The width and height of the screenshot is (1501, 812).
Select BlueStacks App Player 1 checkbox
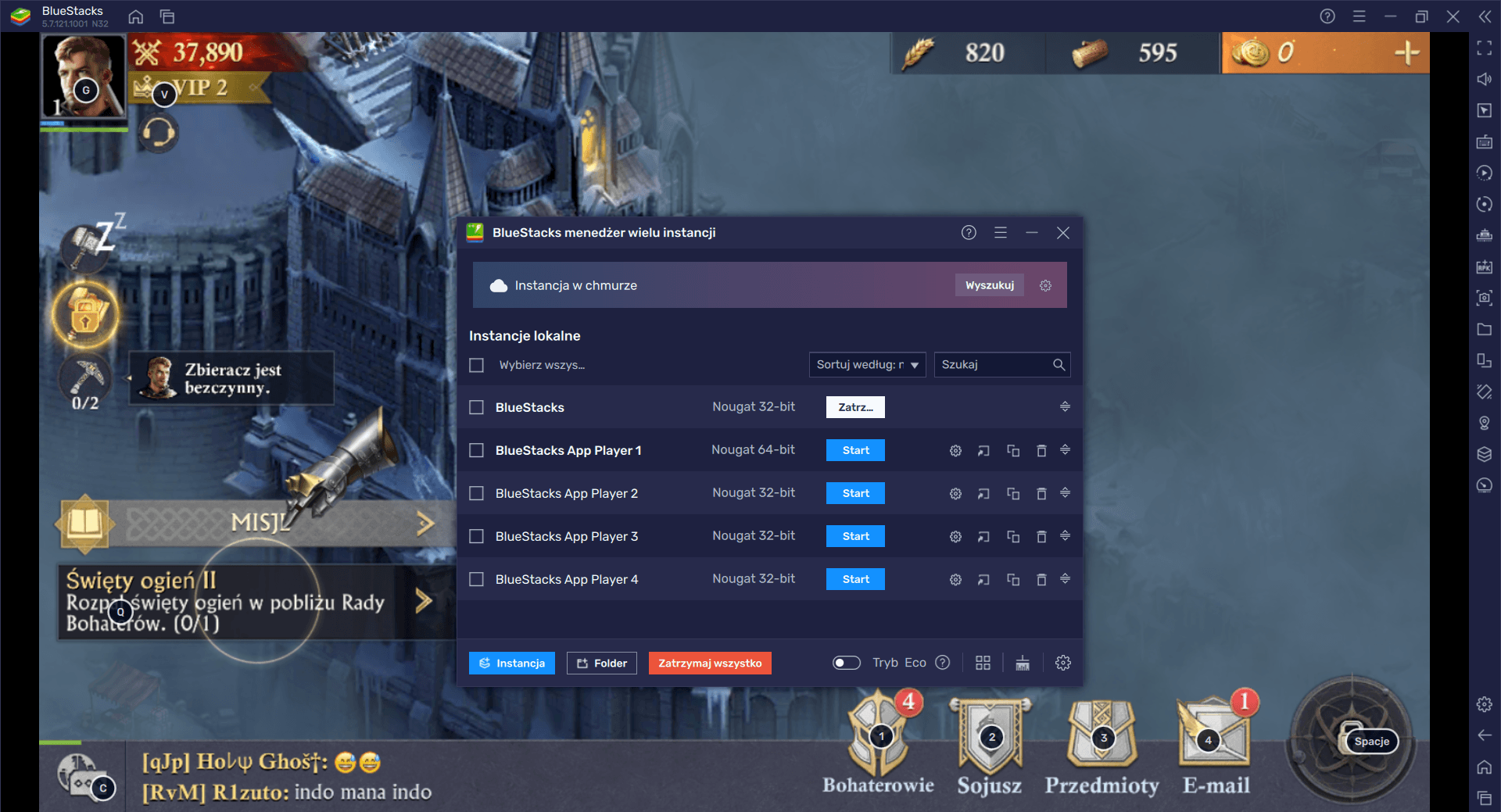click(x=476, y=450)
